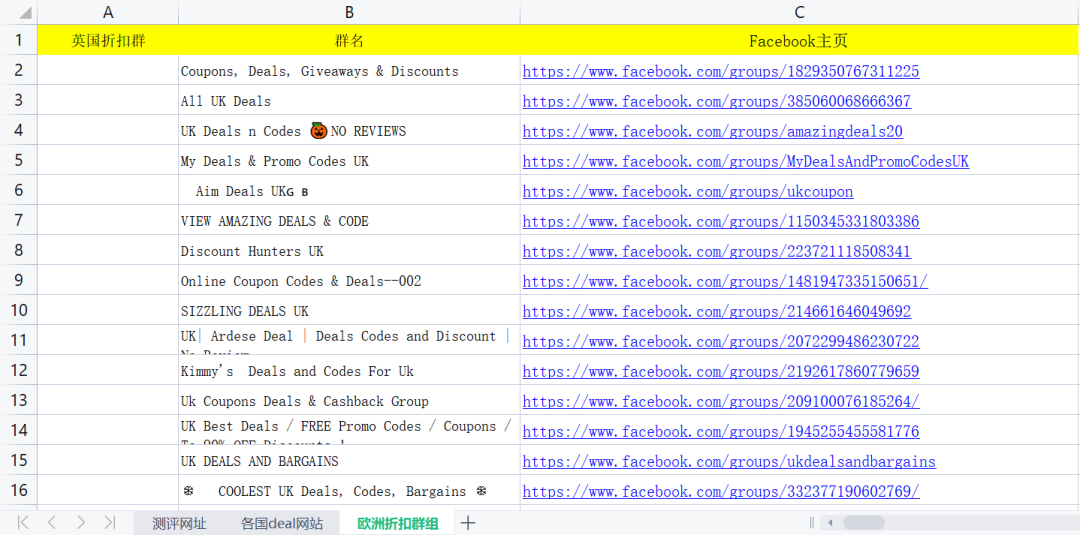Open link groups/1945255455581776
1080x535 pixels.
720,432
